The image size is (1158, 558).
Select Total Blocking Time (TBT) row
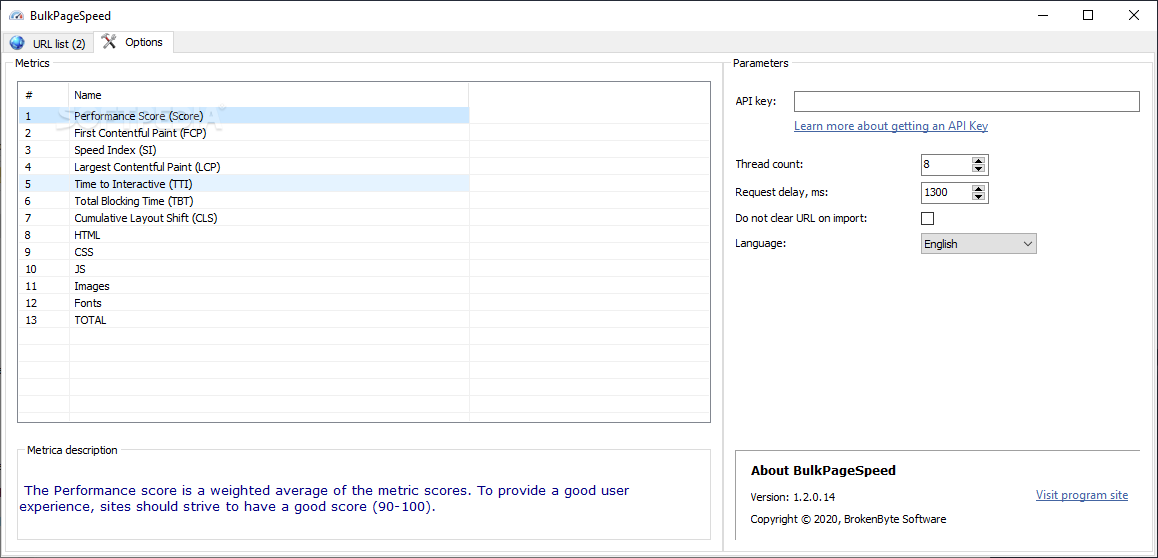coord(244,201)
